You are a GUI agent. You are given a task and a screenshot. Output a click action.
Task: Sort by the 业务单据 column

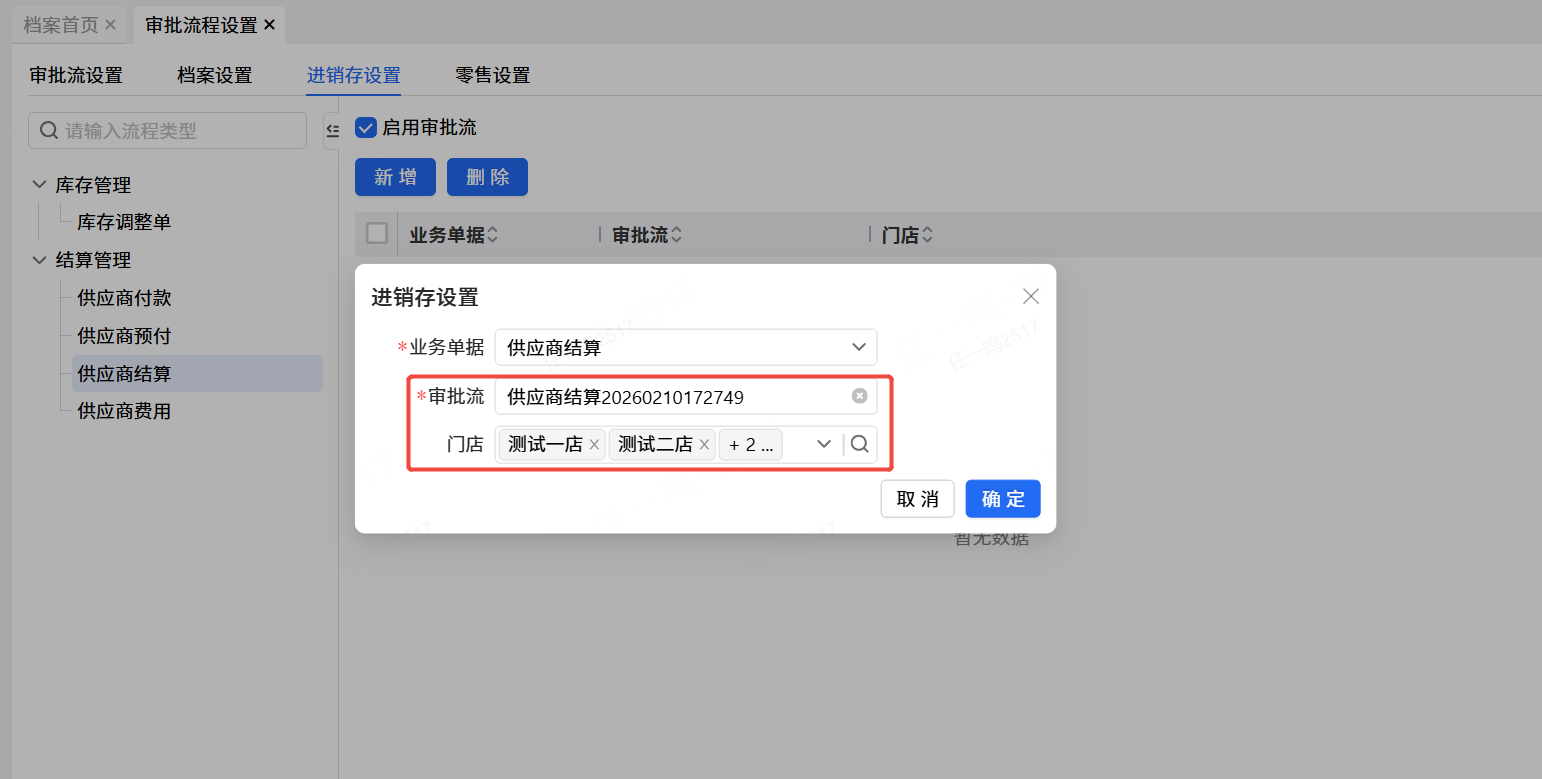point(491,235)
